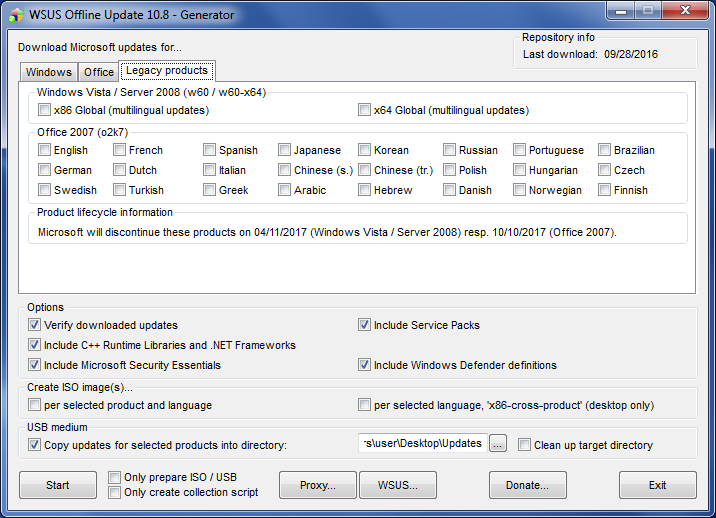Enable ISO per selected product and language
The image size is (716, 518).
pyautogui.click(x=34, y=405)
